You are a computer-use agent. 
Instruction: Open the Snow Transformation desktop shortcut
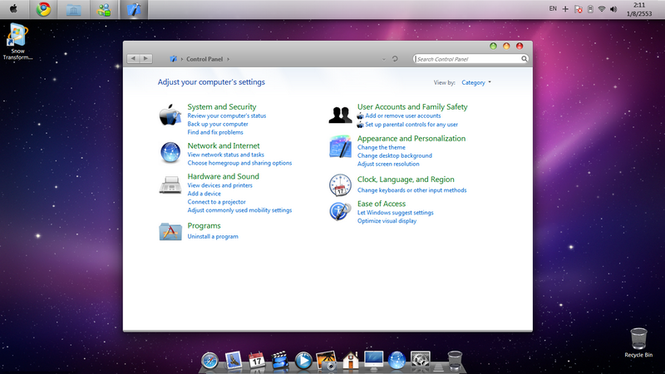tap(17, 42)
